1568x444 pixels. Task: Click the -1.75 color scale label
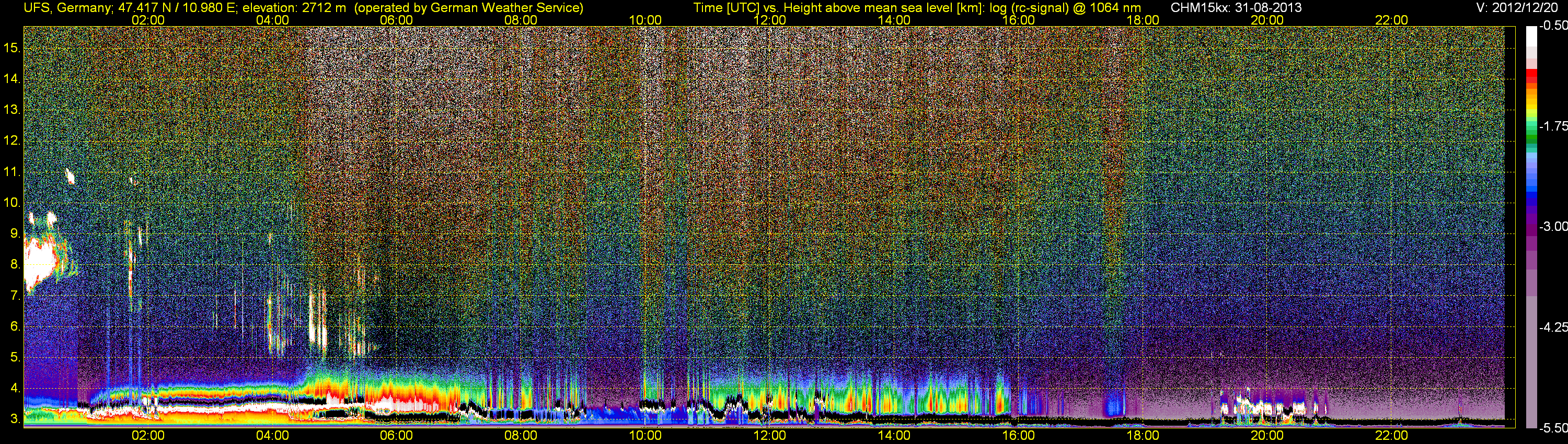point(1553,126)
